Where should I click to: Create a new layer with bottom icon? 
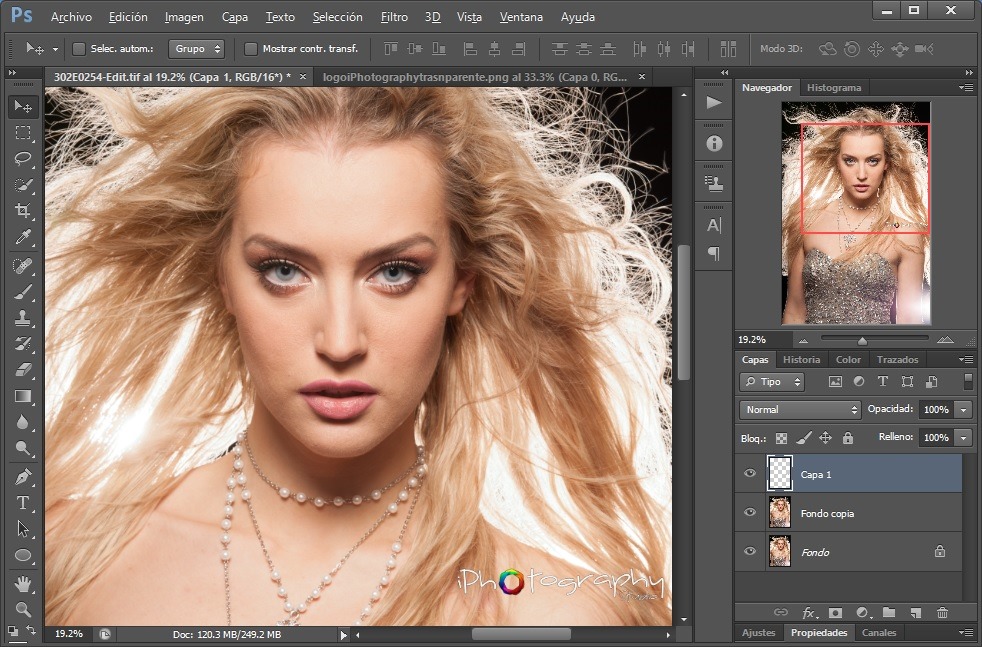pos(915,612)
